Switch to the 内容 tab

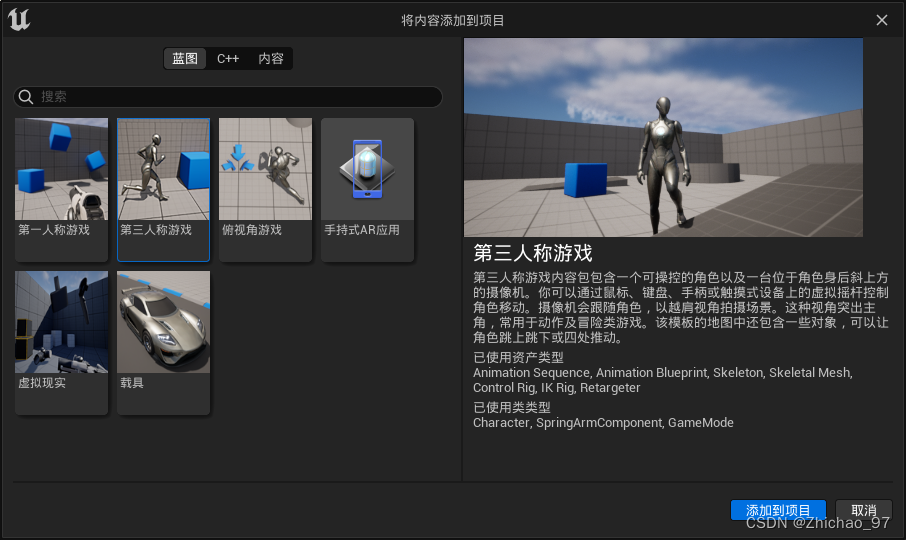[271, 58]
